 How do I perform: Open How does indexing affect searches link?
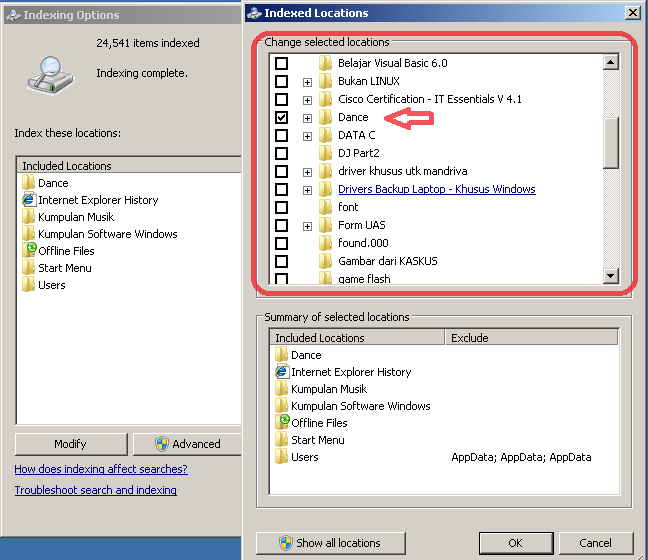tap(101, 469)
